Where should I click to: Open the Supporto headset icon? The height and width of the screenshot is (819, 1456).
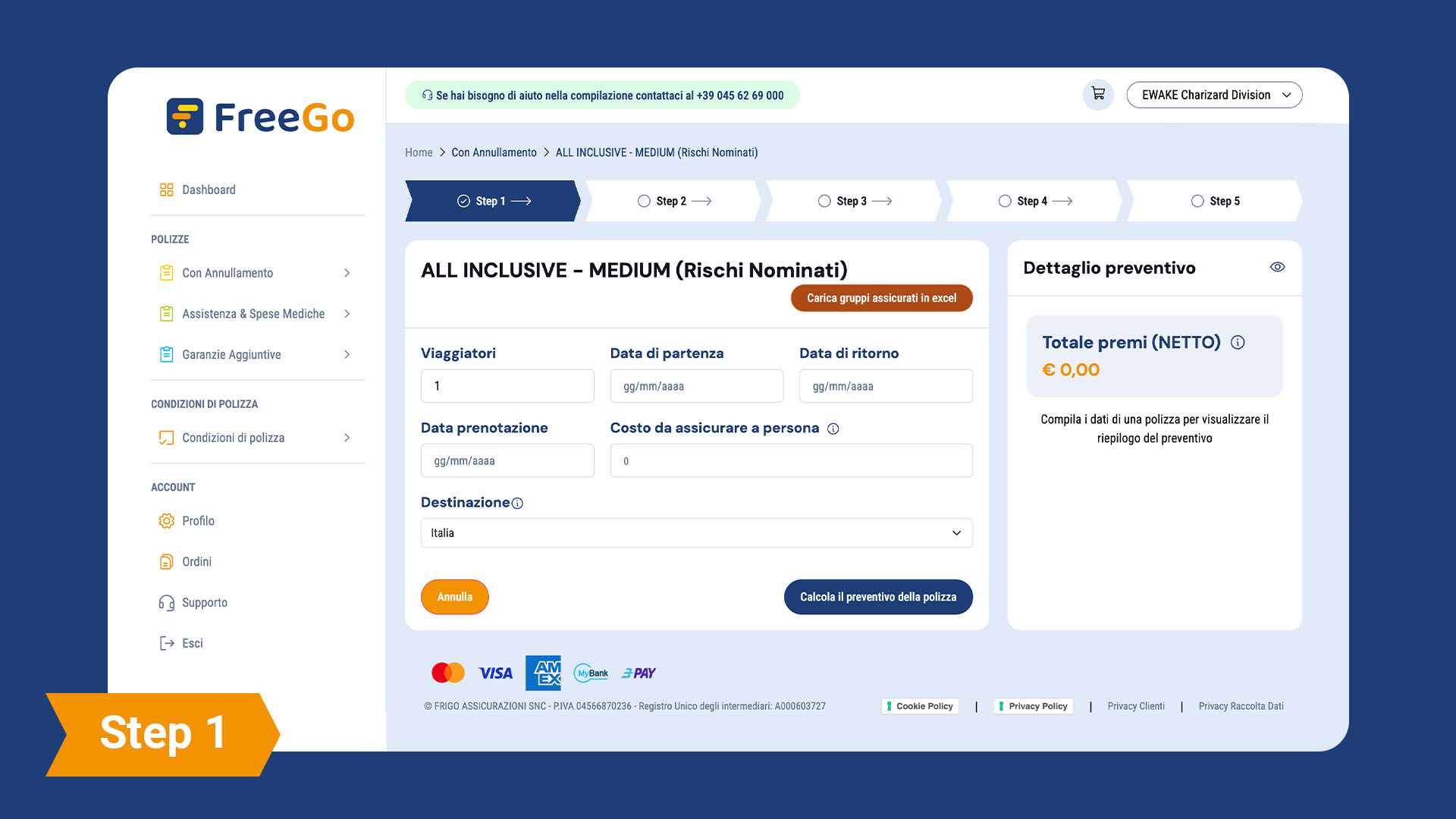[166, 603]
